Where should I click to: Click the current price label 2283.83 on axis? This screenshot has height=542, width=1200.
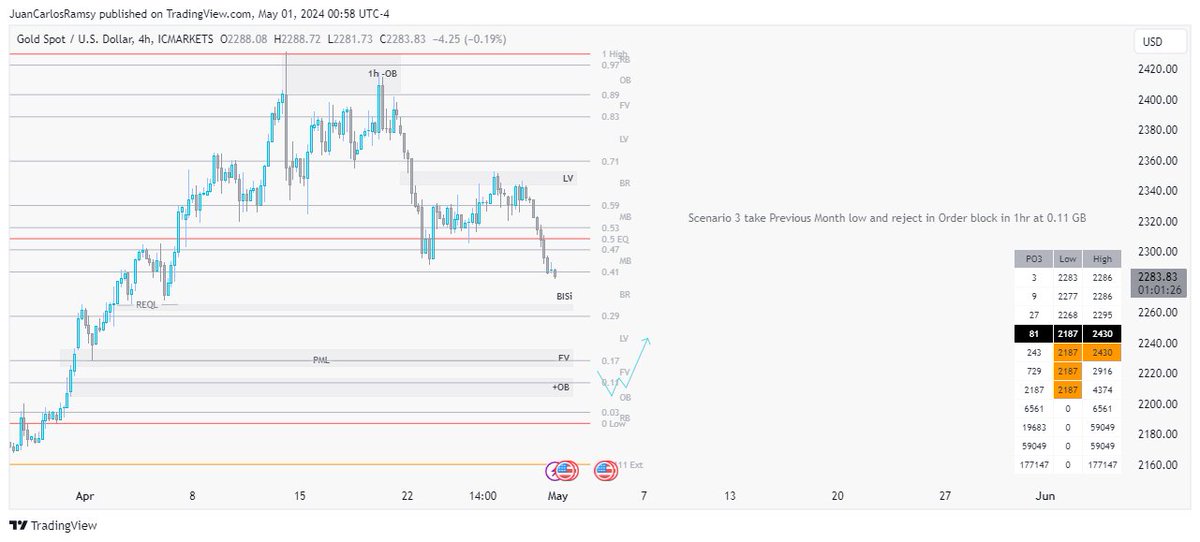[x=1158, y=277]
